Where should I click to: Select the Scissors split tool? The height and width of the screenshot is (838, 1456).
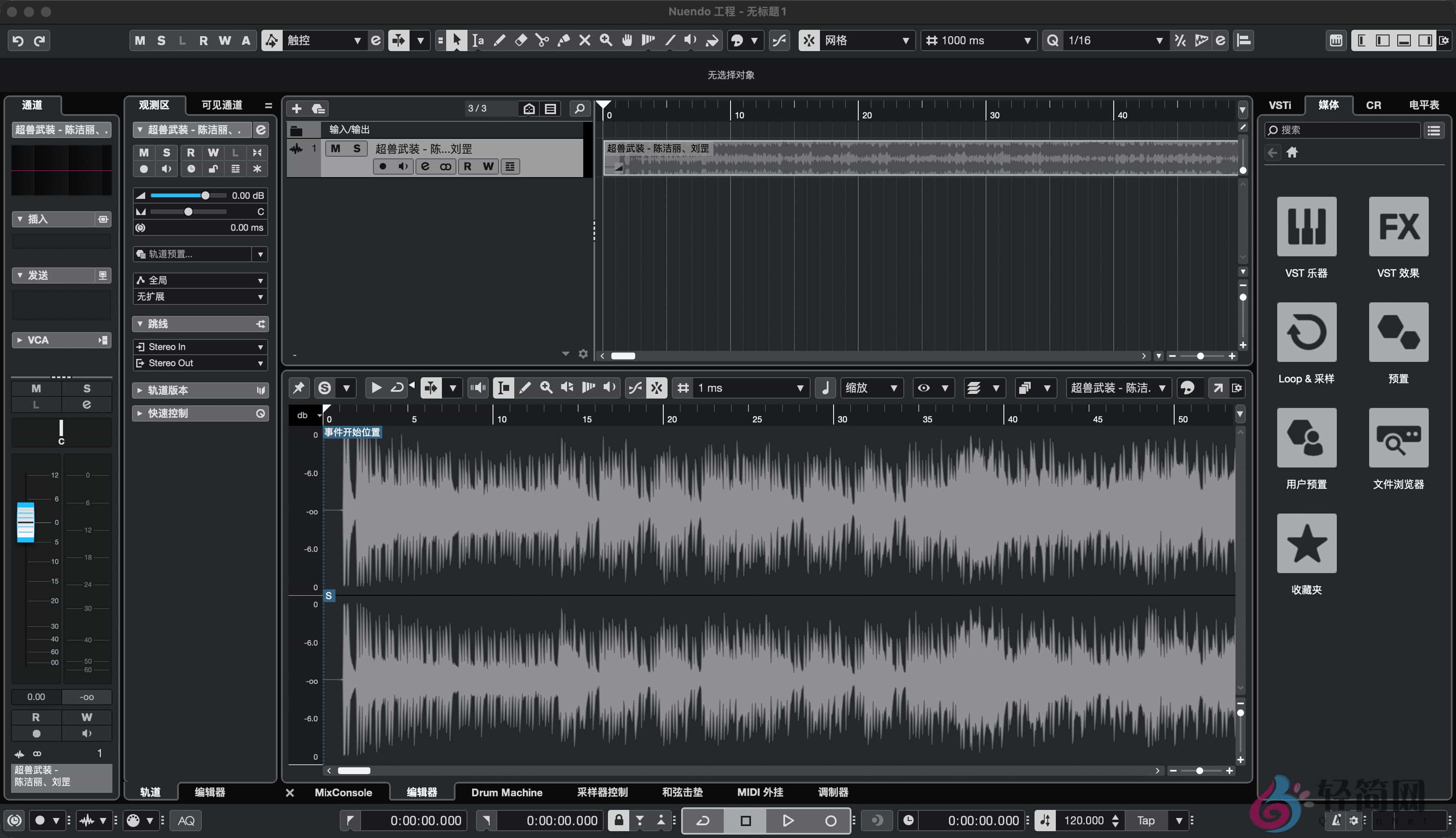(542, 40)
